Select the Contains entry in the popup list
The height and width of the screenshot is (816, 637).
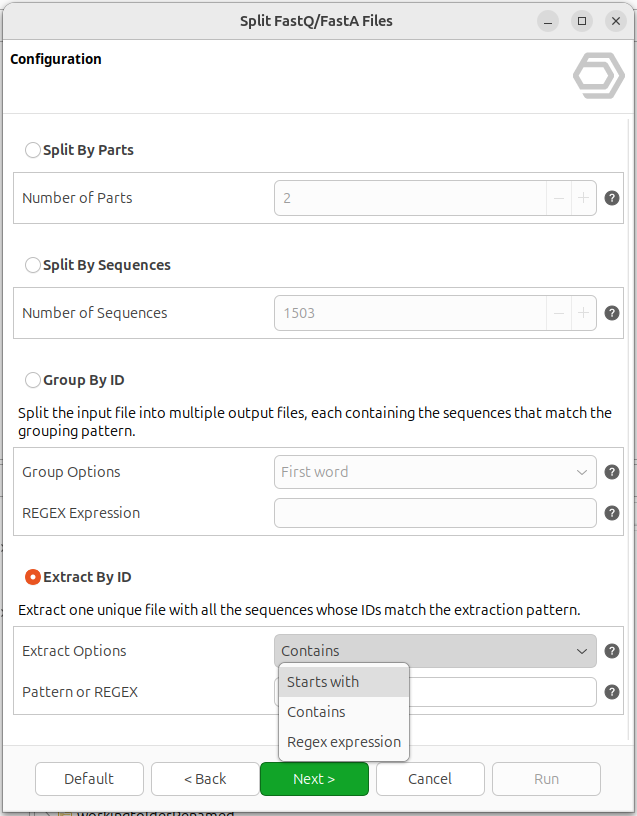coord(344,712)
